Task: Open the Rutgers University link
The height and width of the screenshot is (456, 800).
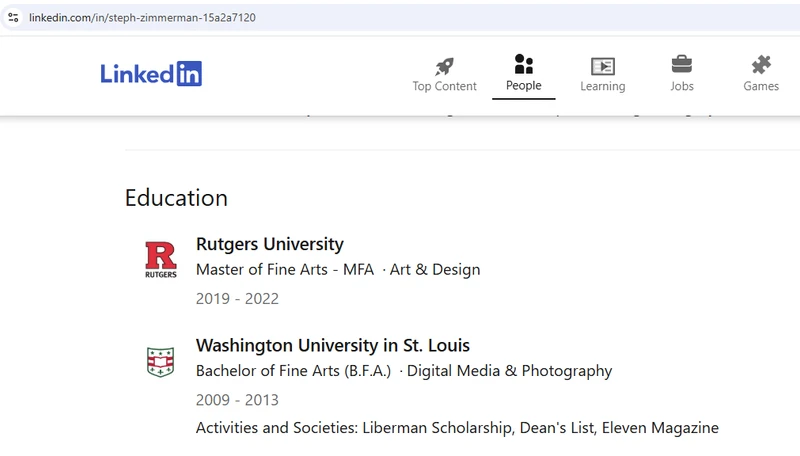Action: [270, 244]
